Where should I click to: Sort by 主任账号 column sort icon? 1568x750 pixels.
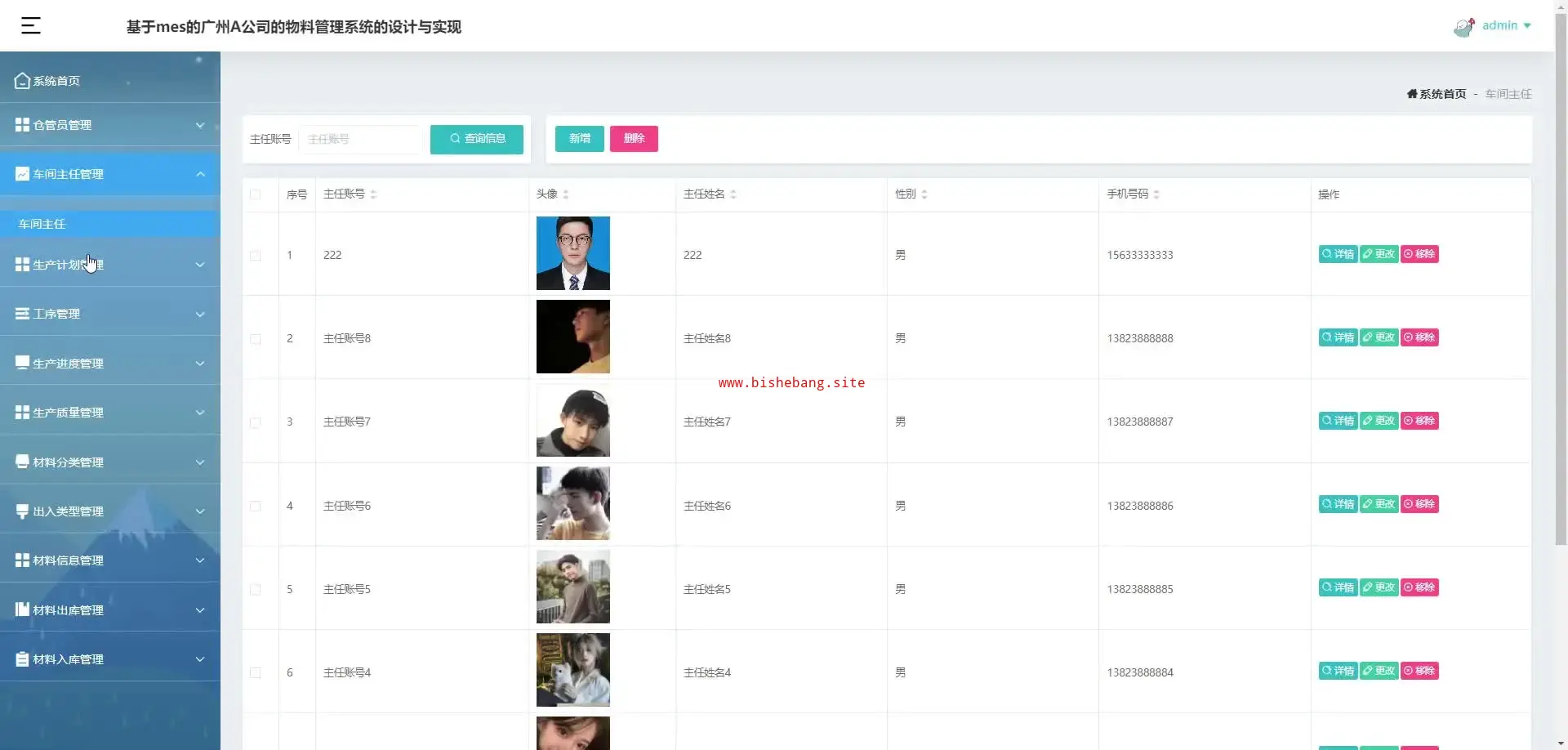tap(373, 194)
